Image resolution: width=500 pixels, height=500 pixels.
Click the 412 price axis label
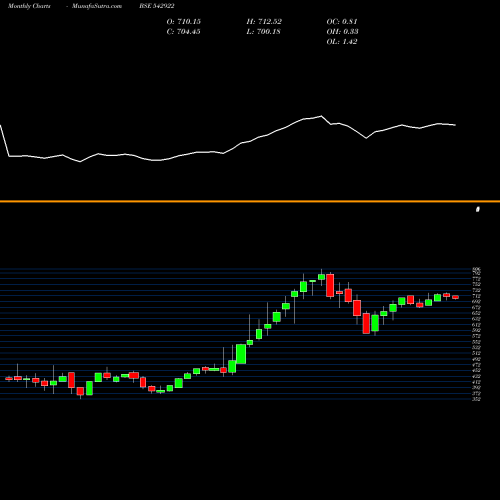477,382
